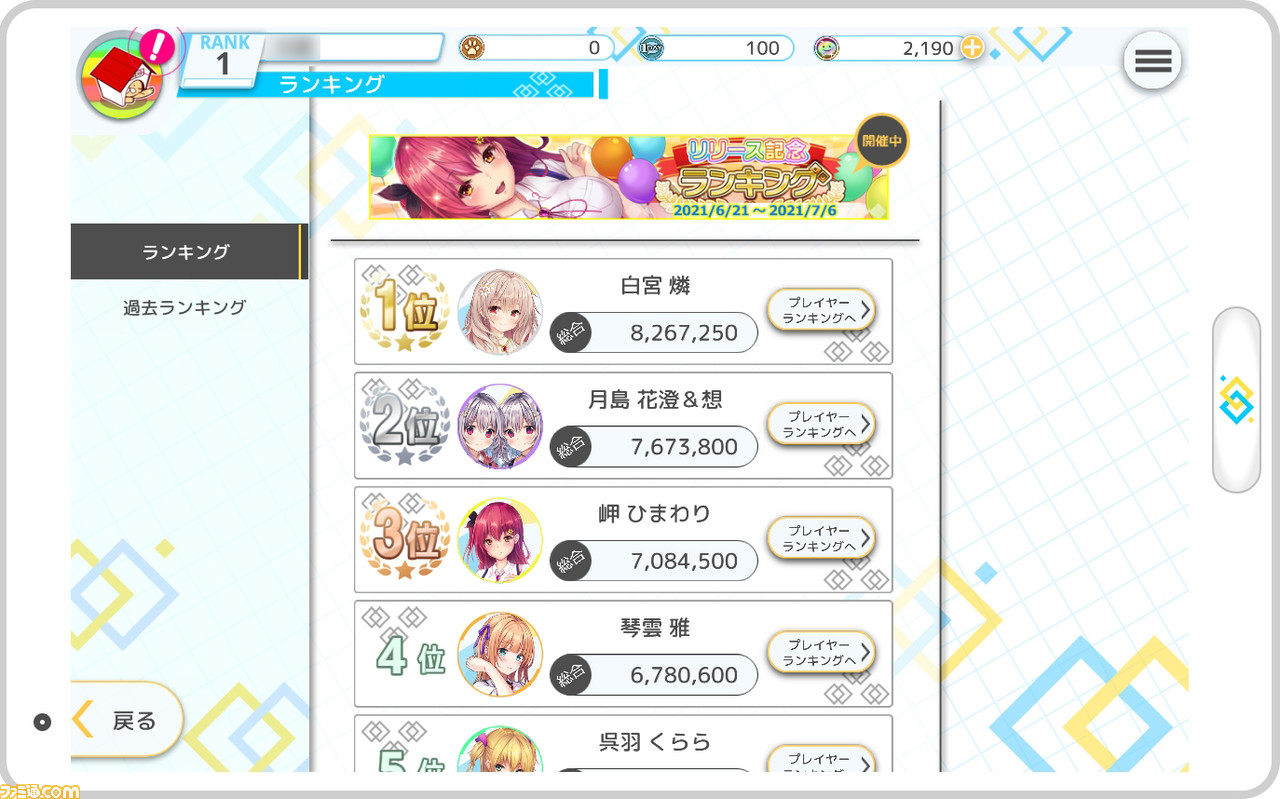
Task: Open the hamburger menu button
Action: [x=1152, y=61]
